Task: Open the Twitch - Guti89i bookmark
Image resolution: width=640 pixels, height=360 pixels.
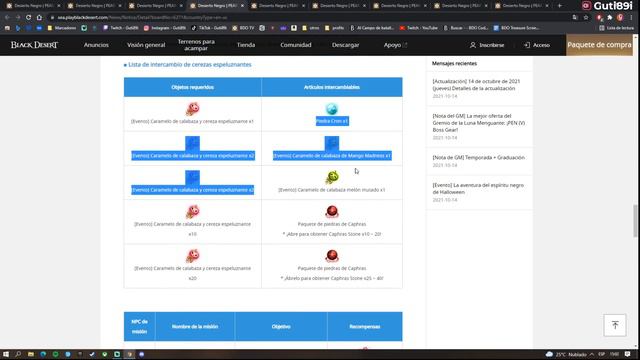Action: coord(121,28)
